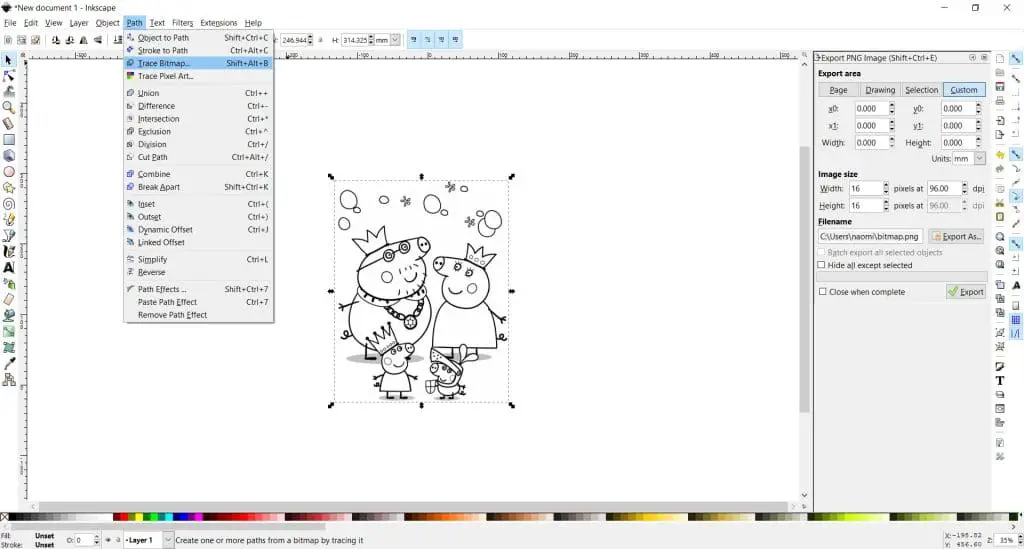Select the Star polygon tool
Screen dimensions: 1024x549
(x=8, y=187)
